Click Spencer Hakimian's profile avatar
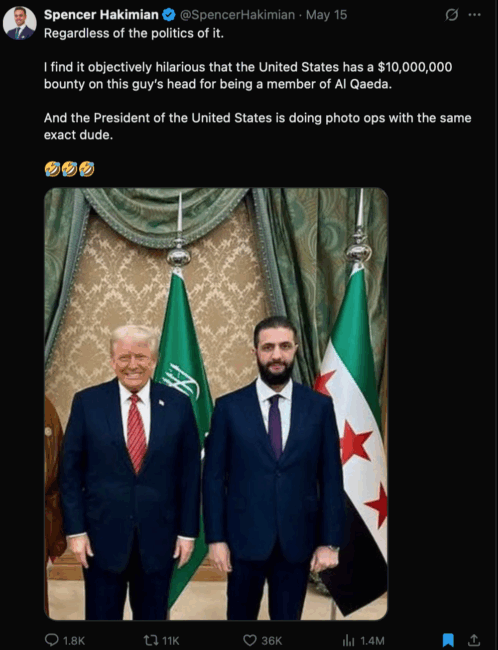The image size is (498, 650). pos(19,23)
